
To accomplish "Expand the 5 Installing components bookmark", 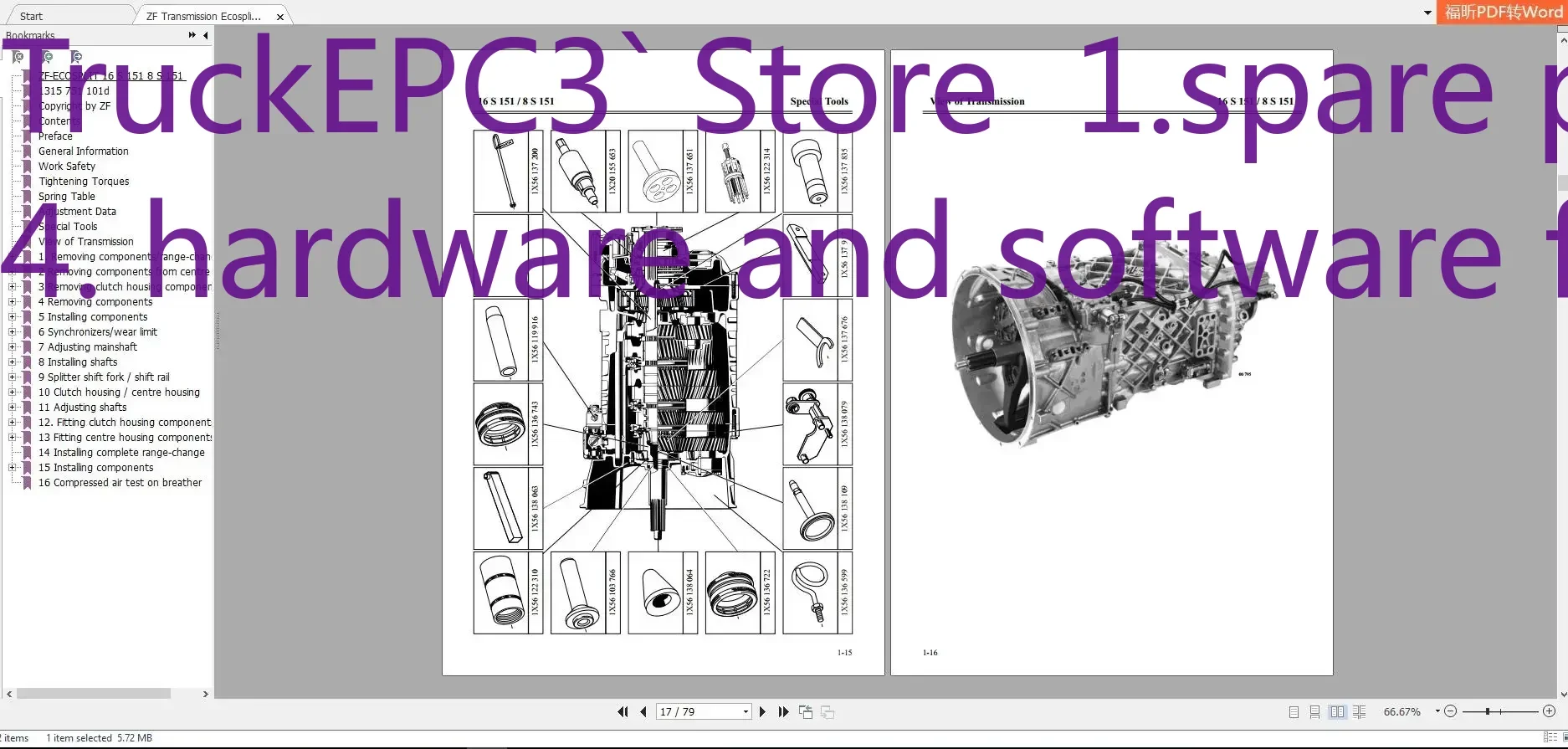I will pyautogui.click(x=13, y=317).
